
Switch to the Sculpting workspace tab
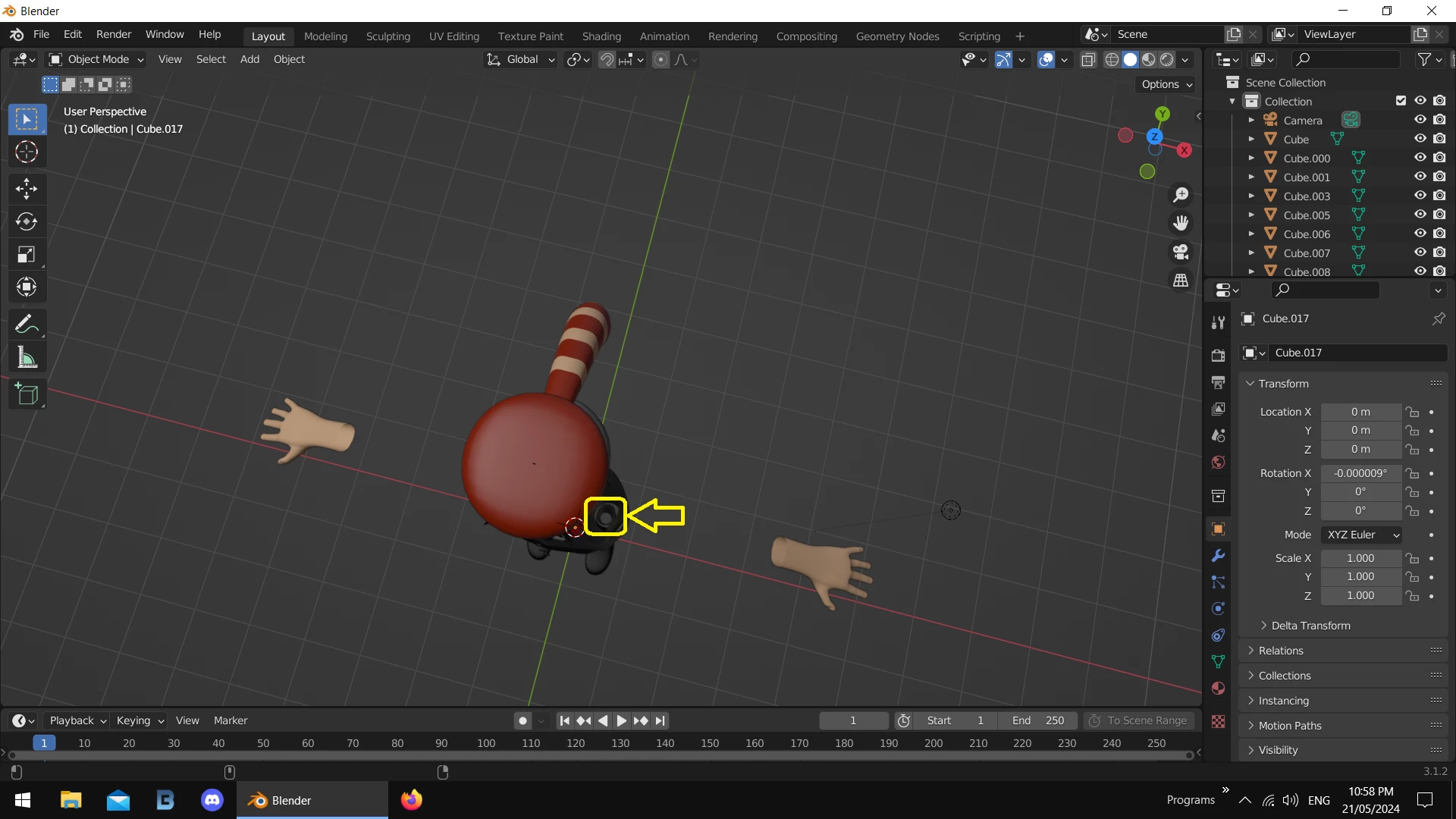[x=388, y=36]
